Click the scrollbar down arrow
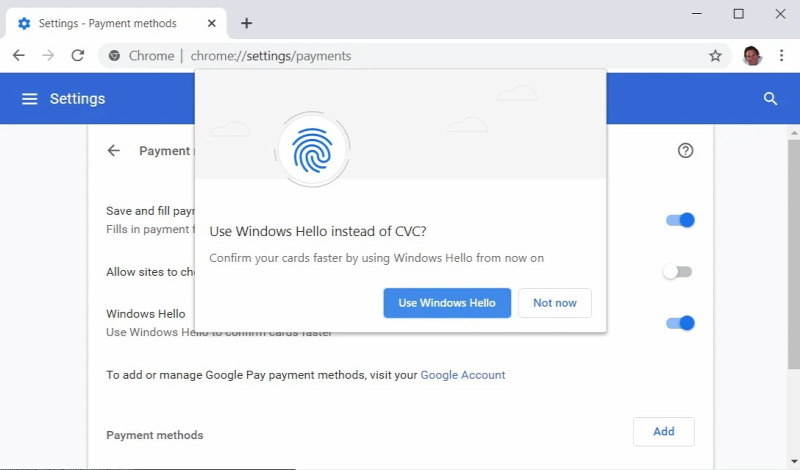The height and width of the screenshot is (470, 800). click(794, 462)
